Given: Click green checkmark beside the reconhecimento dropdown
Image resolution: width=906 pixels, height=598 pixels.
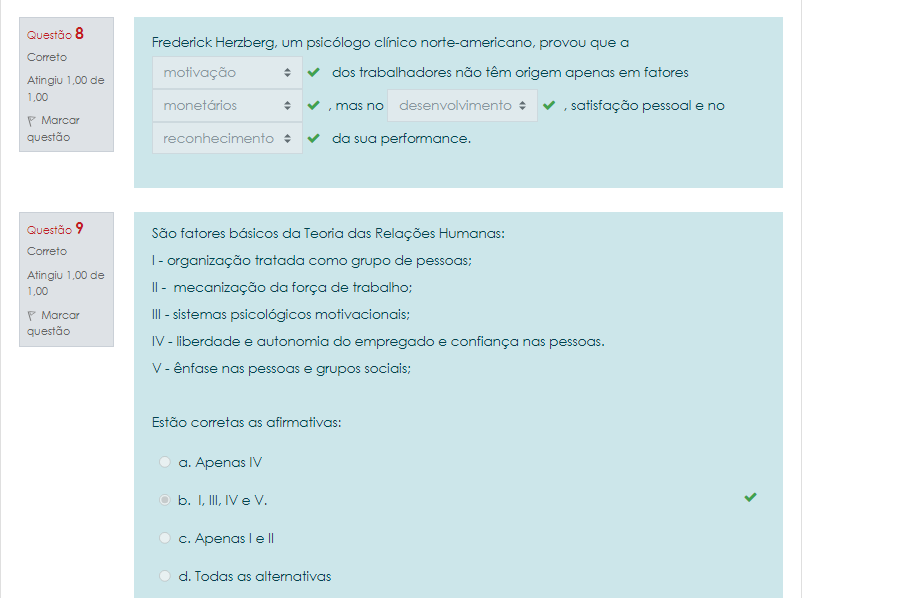Looking at the screenshot, I should [x=314, y=138].
